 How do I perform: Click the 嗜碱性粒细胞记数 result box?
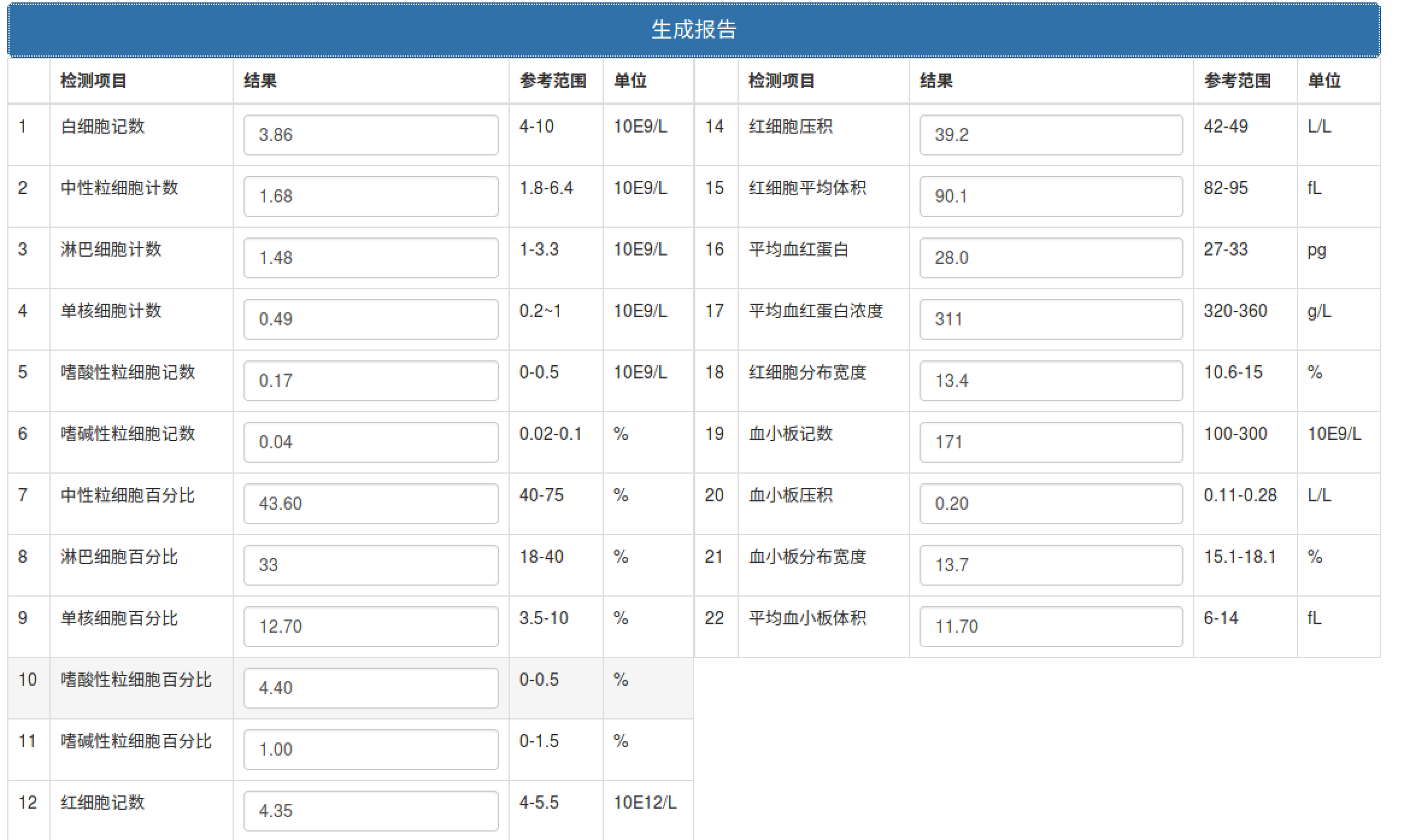(370, 442)
